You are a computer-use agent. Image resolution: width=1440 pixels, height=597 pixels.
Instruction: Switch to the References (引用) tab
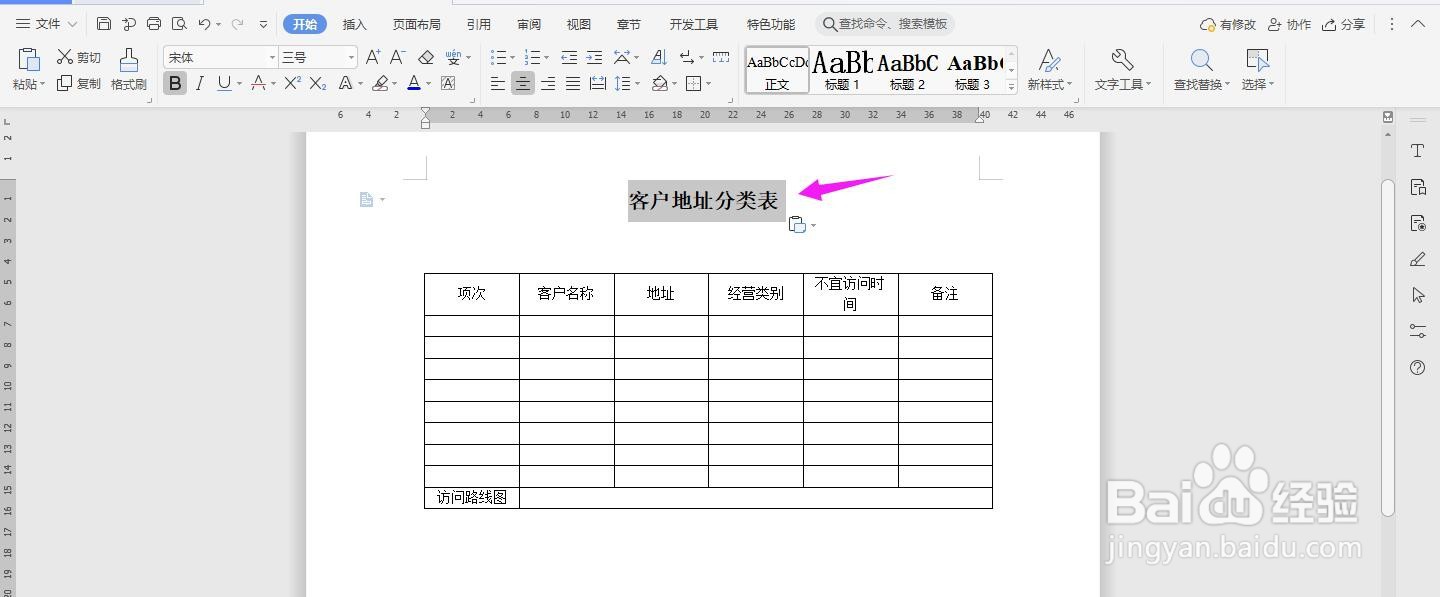(478, 24)
